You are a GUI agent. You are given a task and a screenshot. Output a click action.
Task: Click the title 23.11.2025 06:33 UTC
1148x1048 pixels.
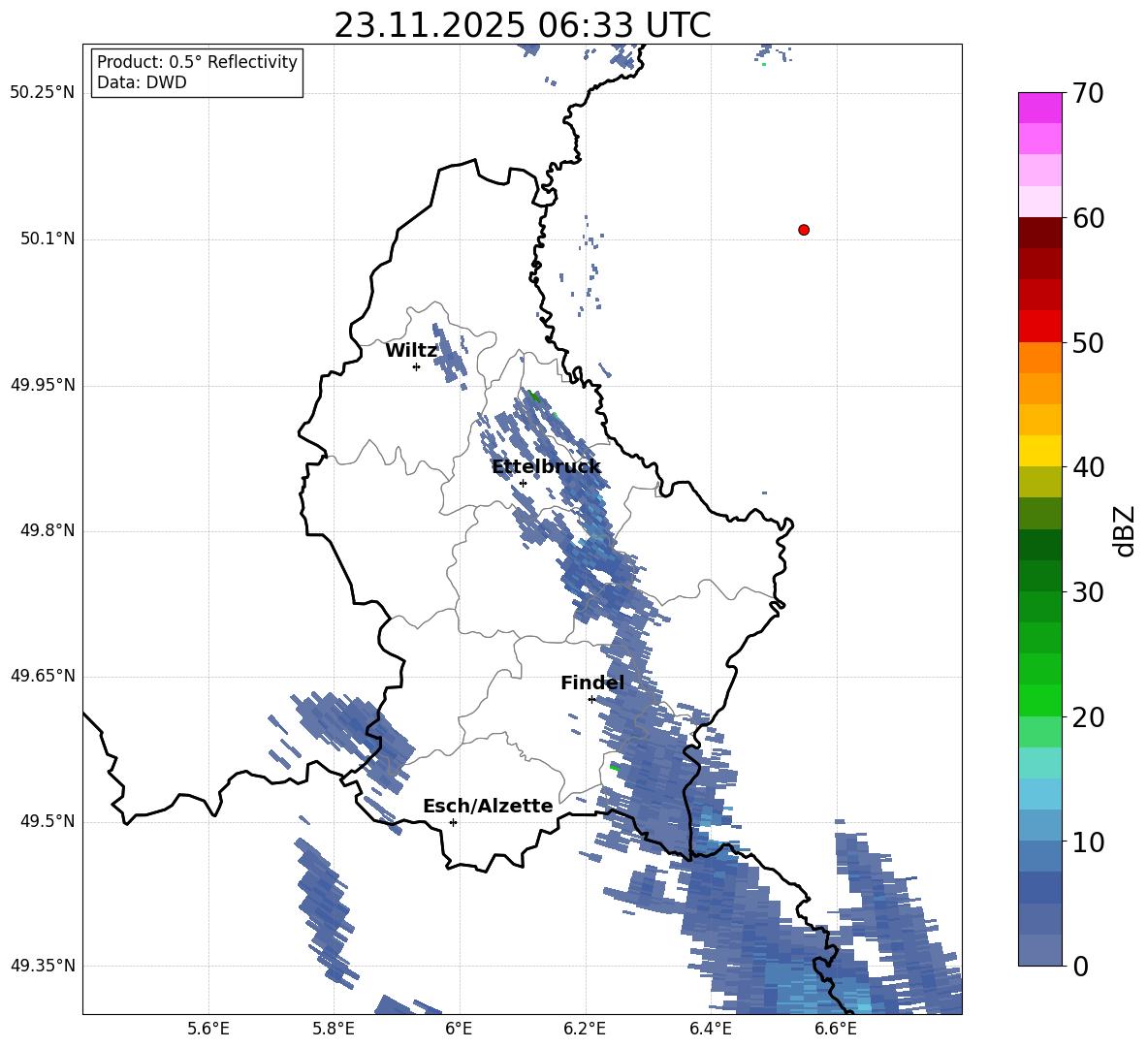pyautogui.click(x=523, y=26)
